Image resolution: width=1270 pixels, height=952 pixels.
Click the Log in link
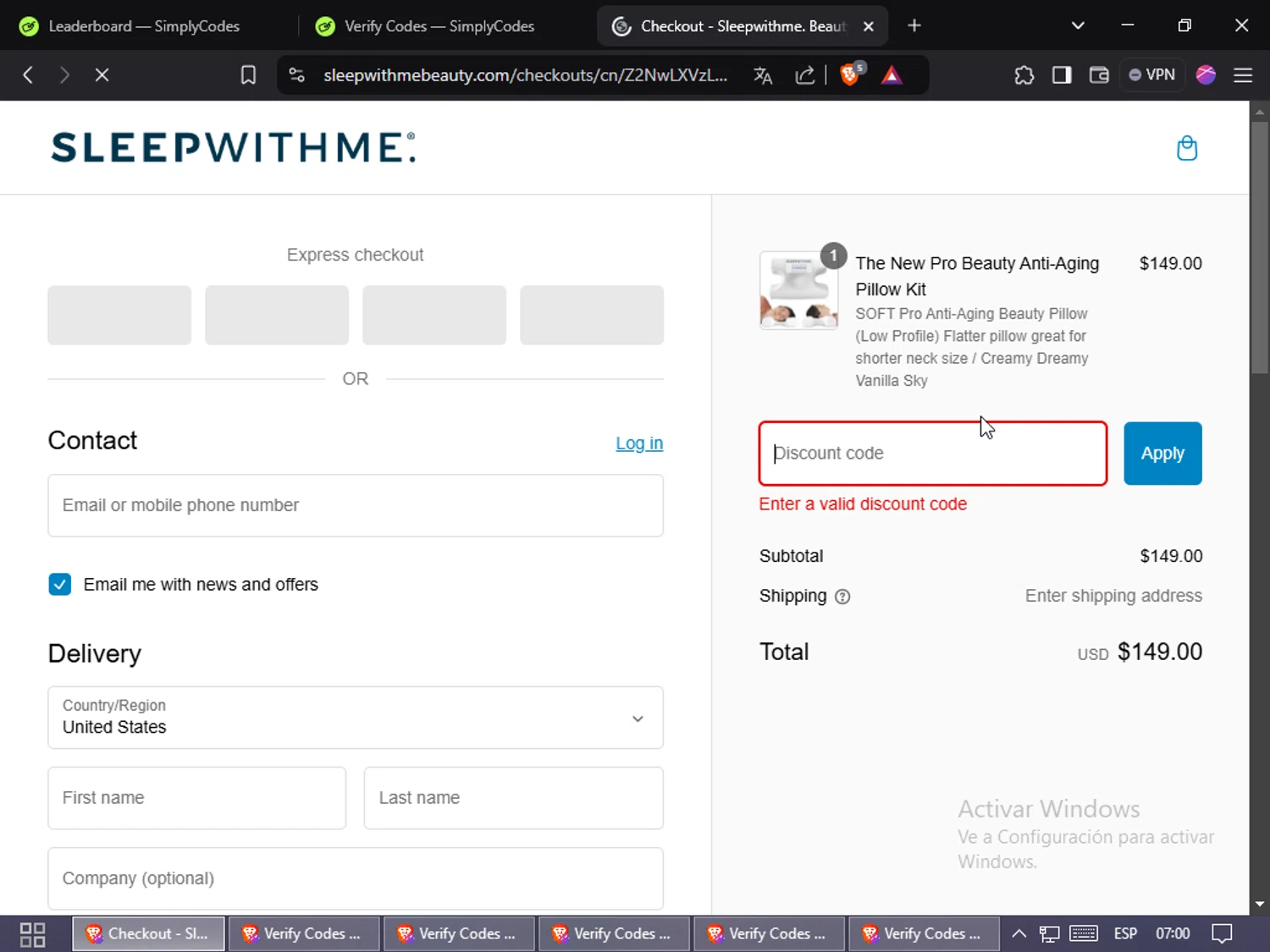pos(639,443)
